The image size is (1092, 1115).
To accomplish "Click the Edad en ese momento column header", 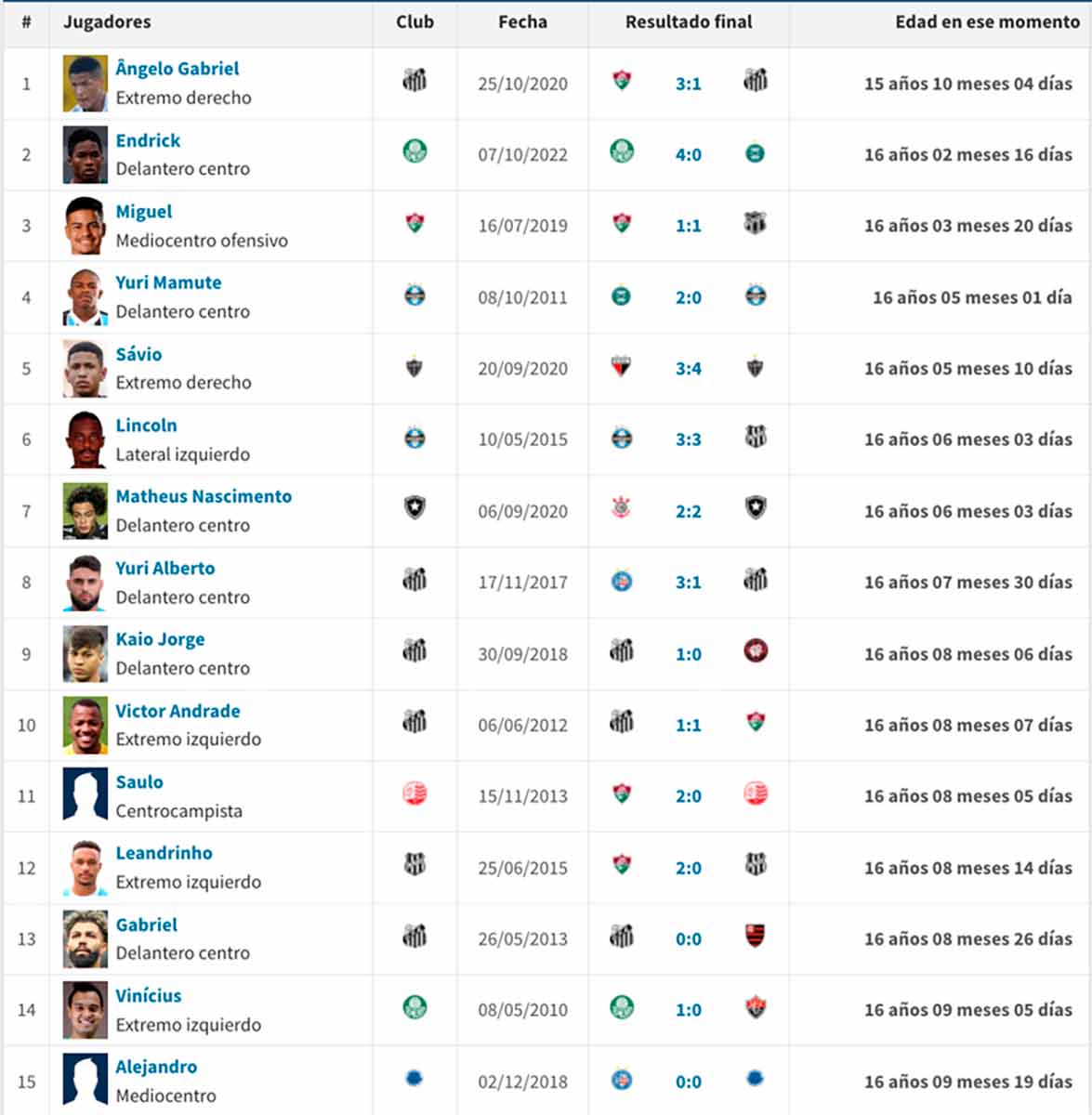I will (x=987, y=21).
